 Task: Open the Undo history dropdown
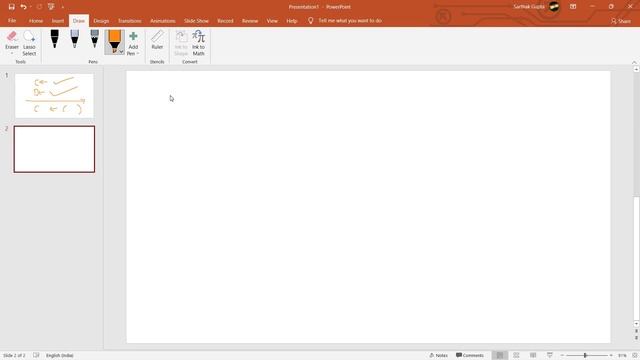[31, 7]
